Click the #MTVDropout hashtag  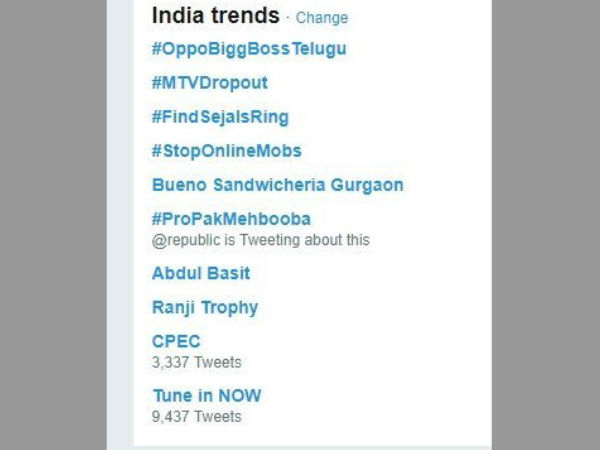(210, 82)
